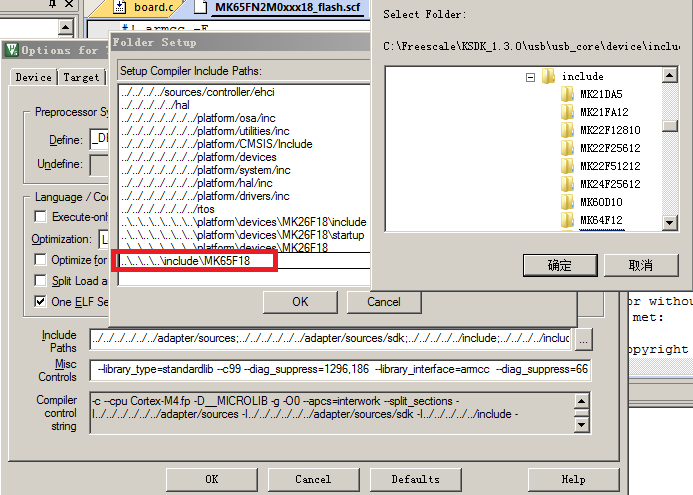
Task: Select path ending MK26F18\startup
Action: point(244,235)
